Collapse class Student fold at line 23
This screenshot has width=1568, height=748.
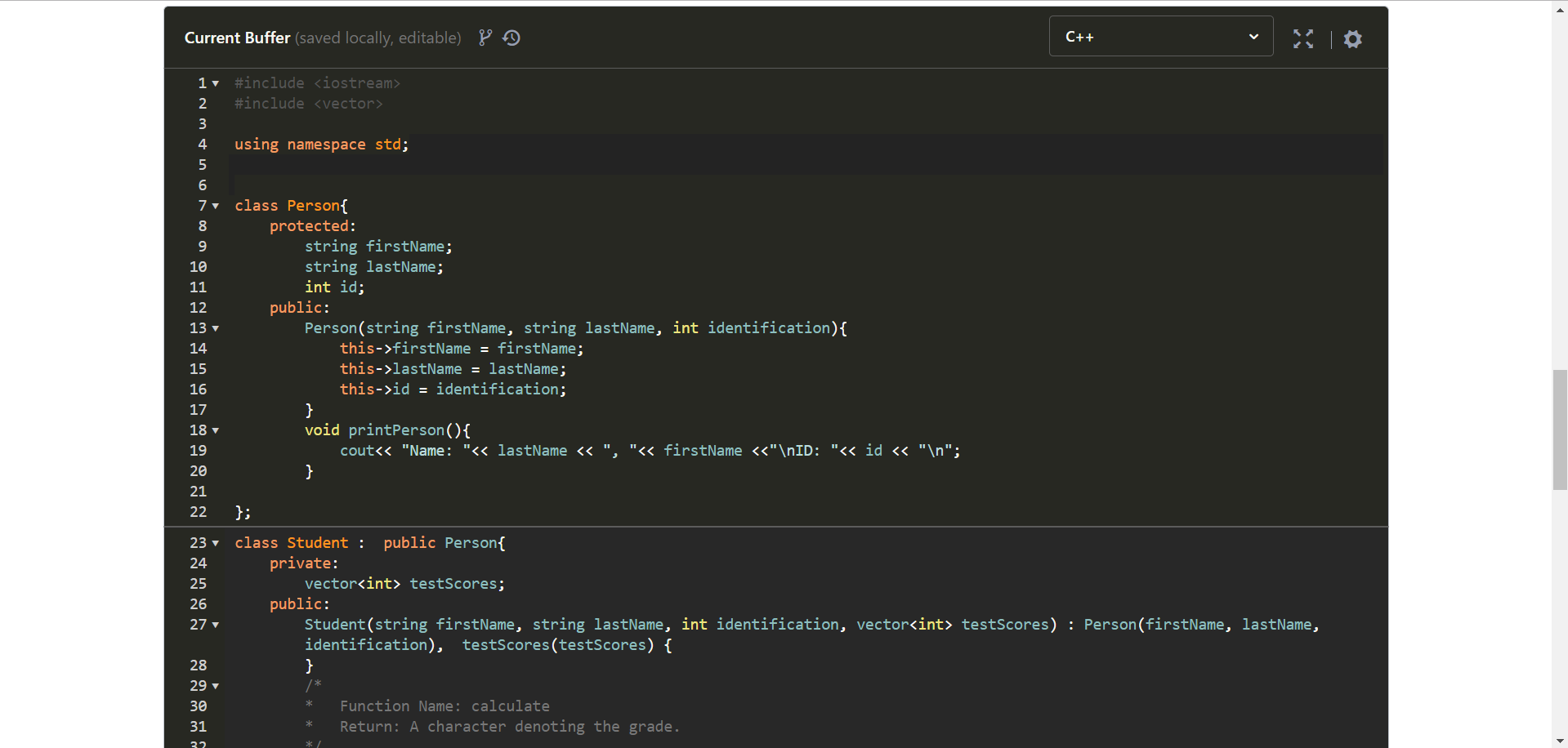click(x=216, y=543)
